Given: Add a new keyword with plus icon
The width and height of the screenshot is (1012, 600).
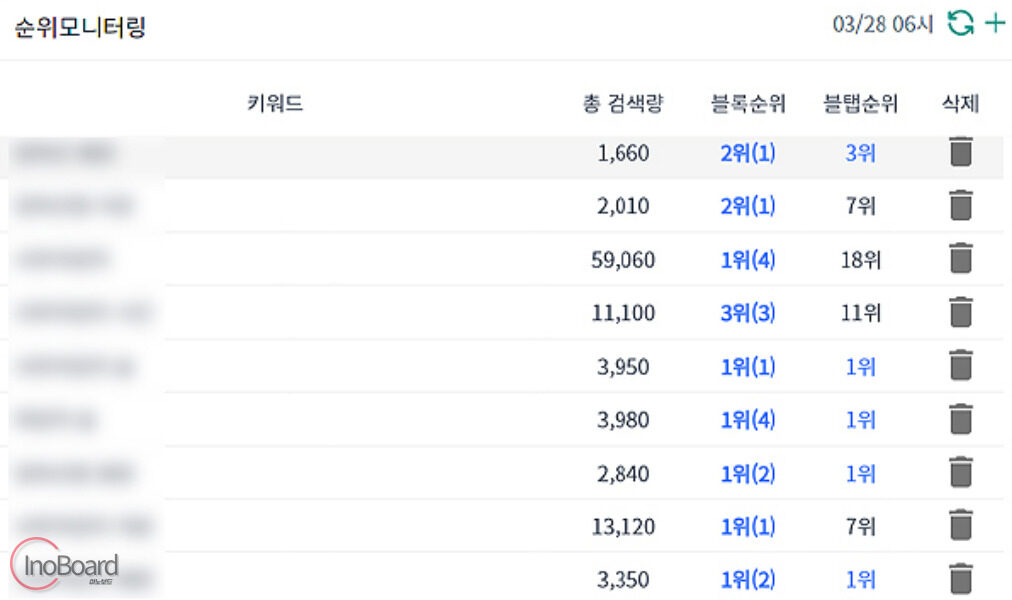Looking at the screenshot, I should pyautogui.click(x=995, y=24).
